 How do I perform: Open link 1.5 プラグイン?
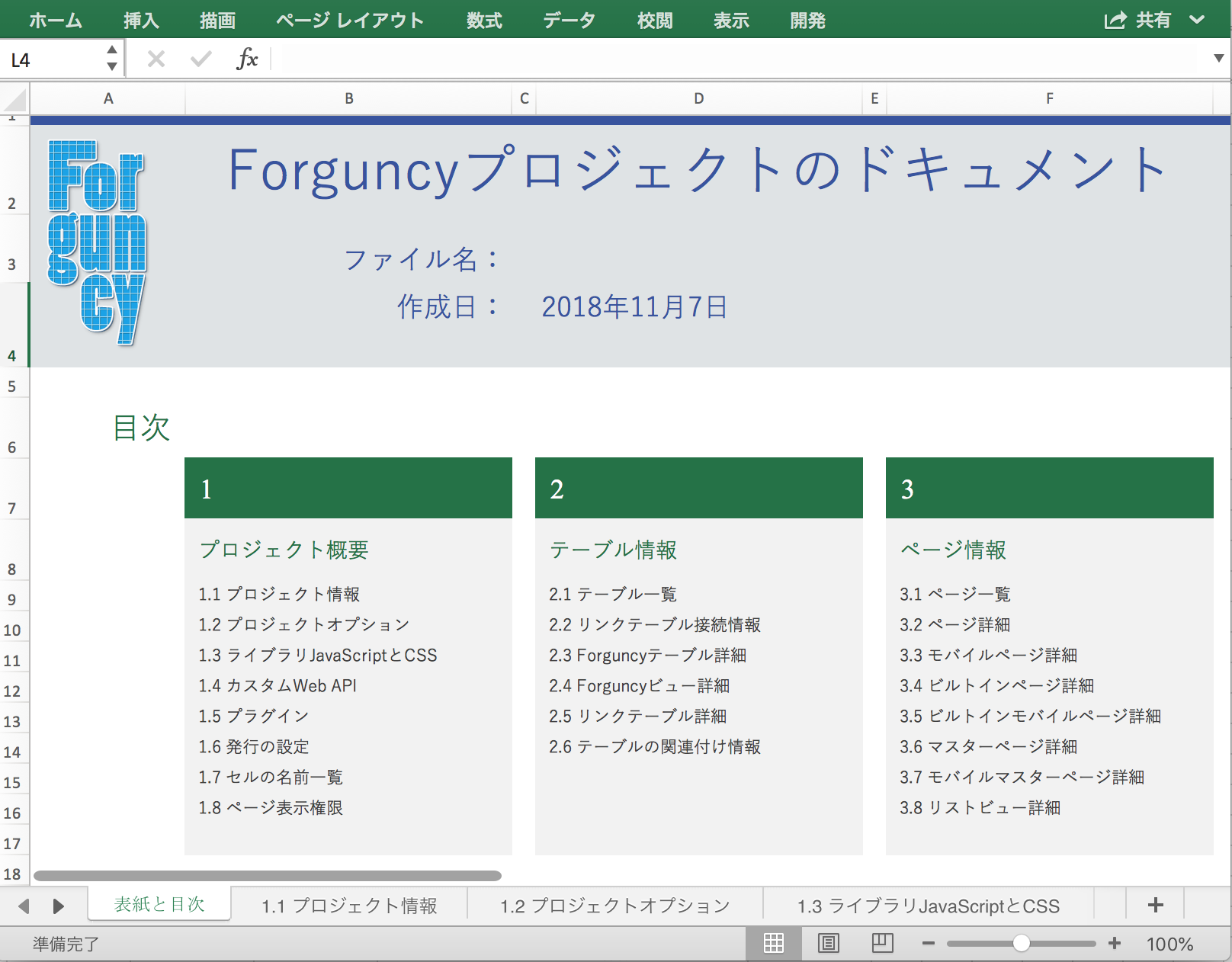click(254, 716)
